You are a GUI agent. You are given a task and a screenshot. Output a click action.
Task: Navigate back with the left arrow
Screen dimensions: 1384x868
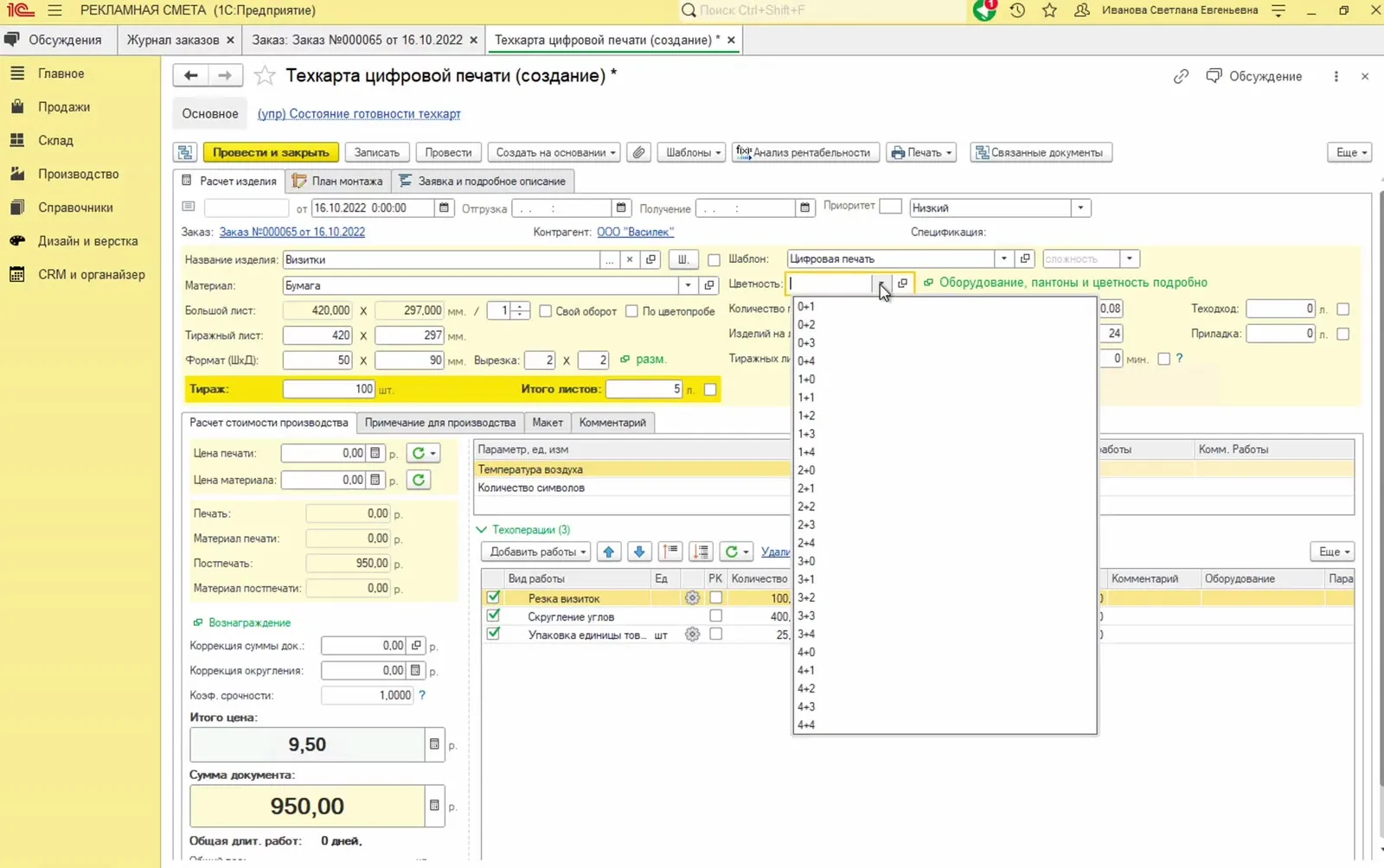pos(190,76)
